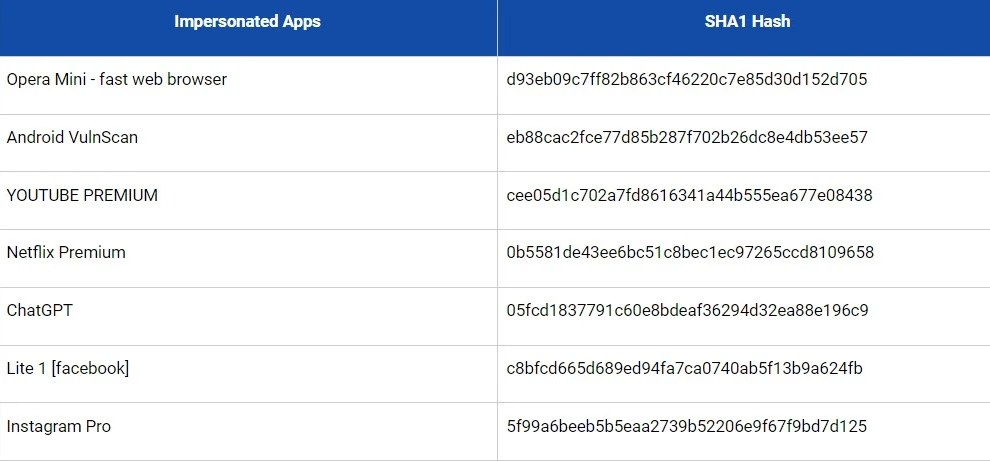Screen dimensions: 990x461
Task: Click the Impersonated Apps column header
Action: tap(247, 21)
